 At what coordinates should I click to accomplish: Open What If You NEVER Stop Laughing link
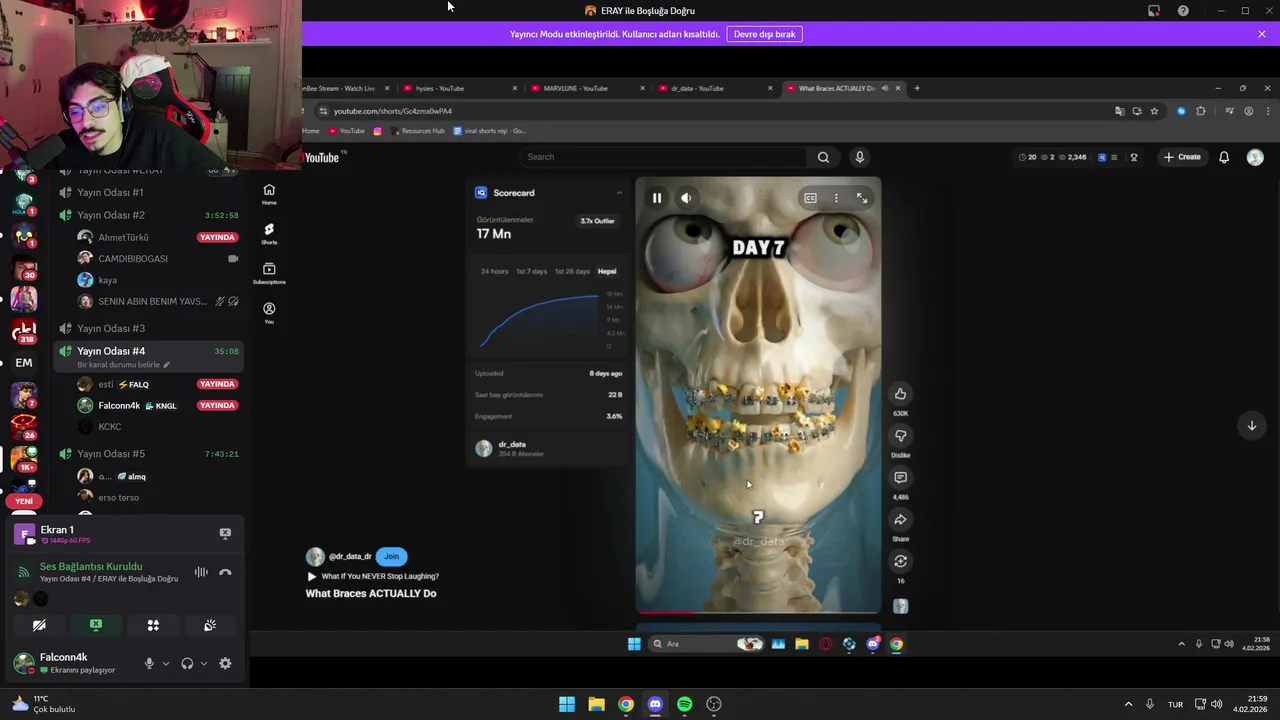380,576
